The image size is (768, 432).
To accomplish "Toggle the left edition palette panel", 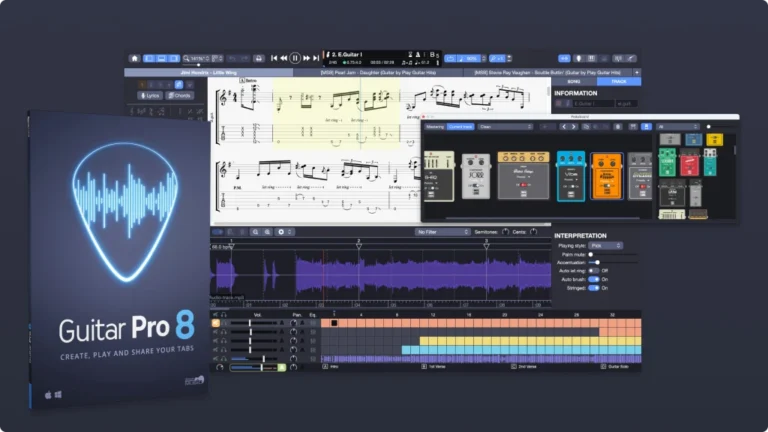I will 149,58.
